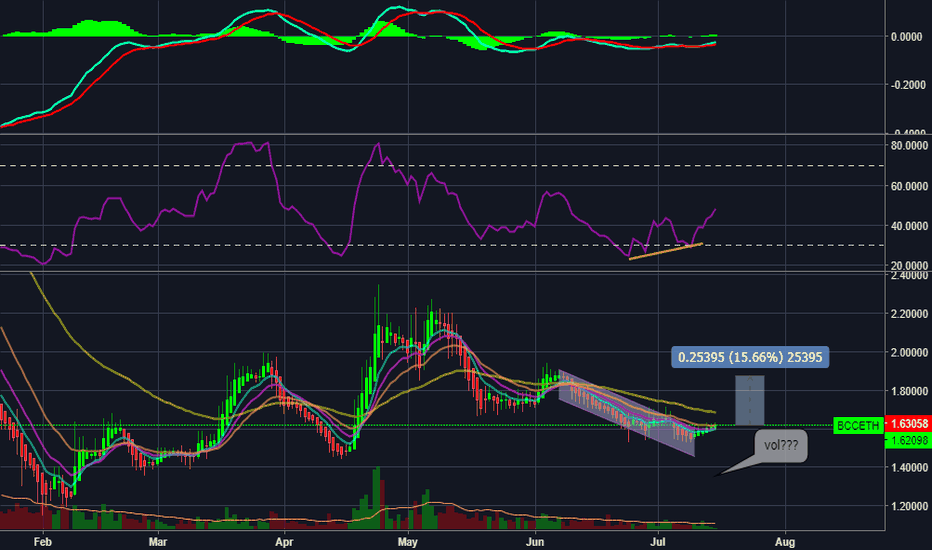Click the -0.2000 value on MACD scale
932x550 pixels.
(x=908, y=85)
